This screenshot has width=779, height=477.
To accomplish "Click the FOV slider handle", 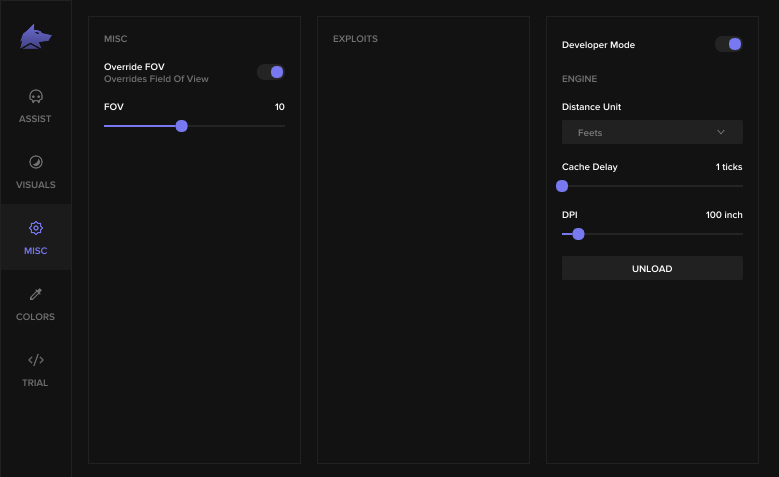I will click(182, 126).
